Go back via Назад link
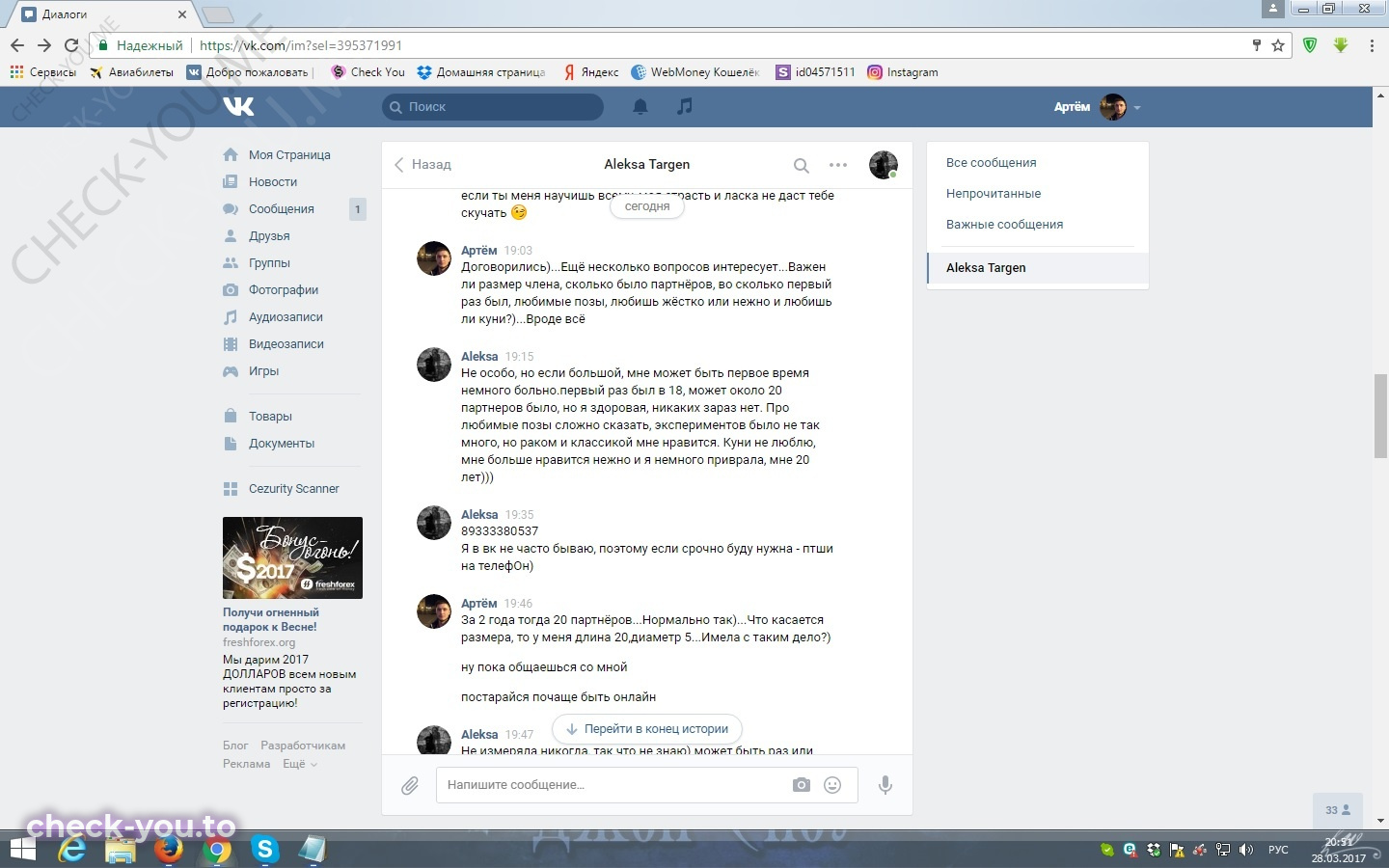 pos(422,165)
